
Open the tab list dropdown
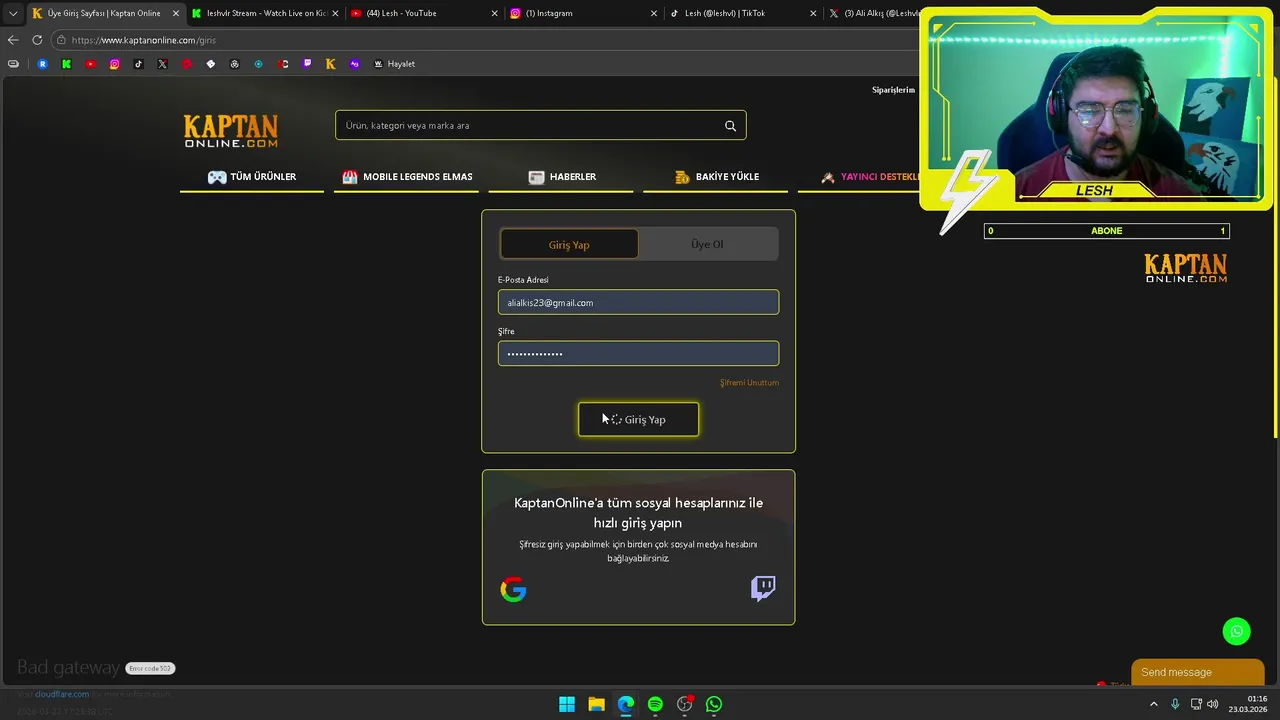pyautogui.click(x=12, y=13)
